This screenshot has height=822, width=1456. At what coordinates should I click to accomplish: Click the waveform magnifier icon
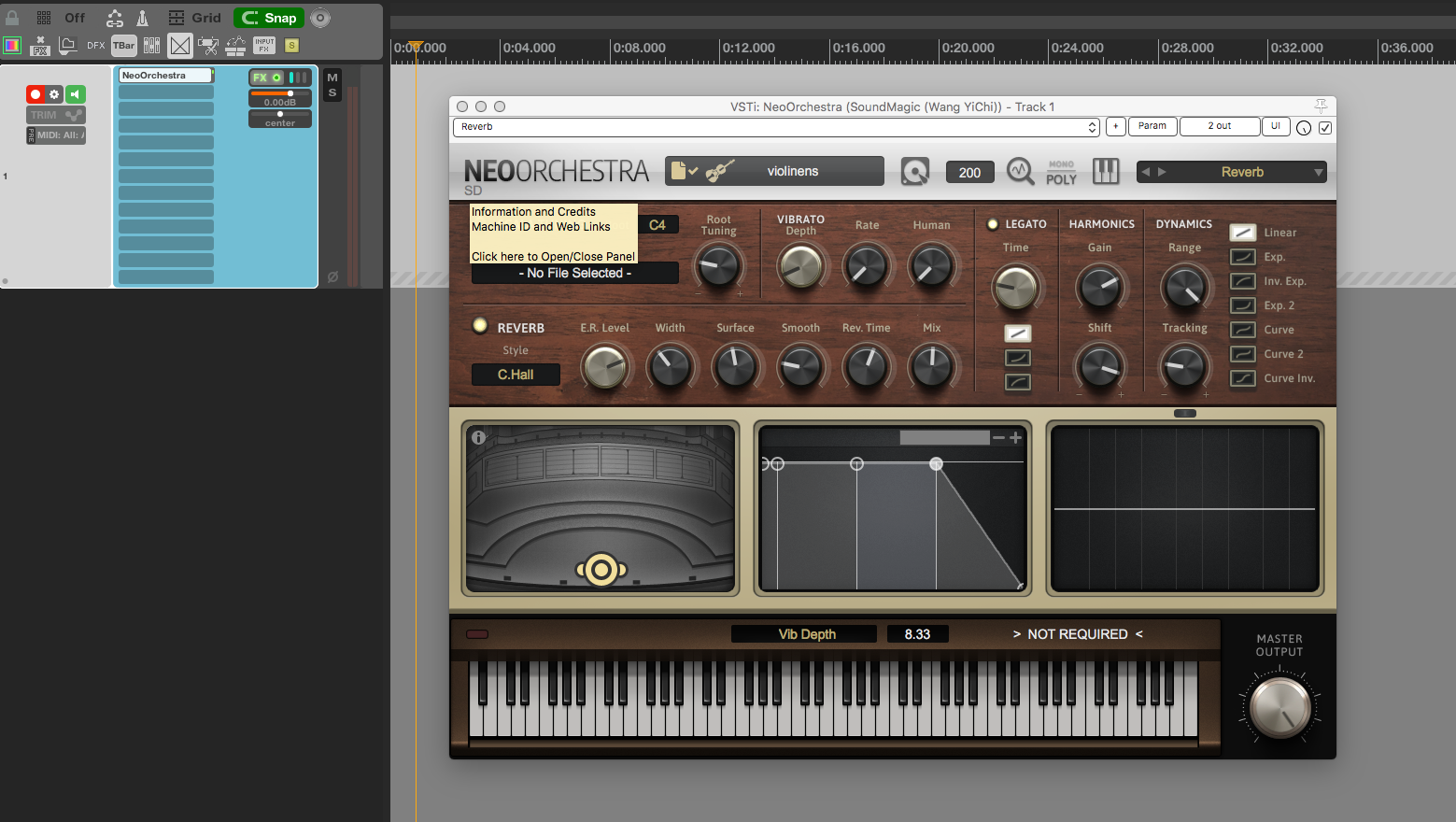1020,171
